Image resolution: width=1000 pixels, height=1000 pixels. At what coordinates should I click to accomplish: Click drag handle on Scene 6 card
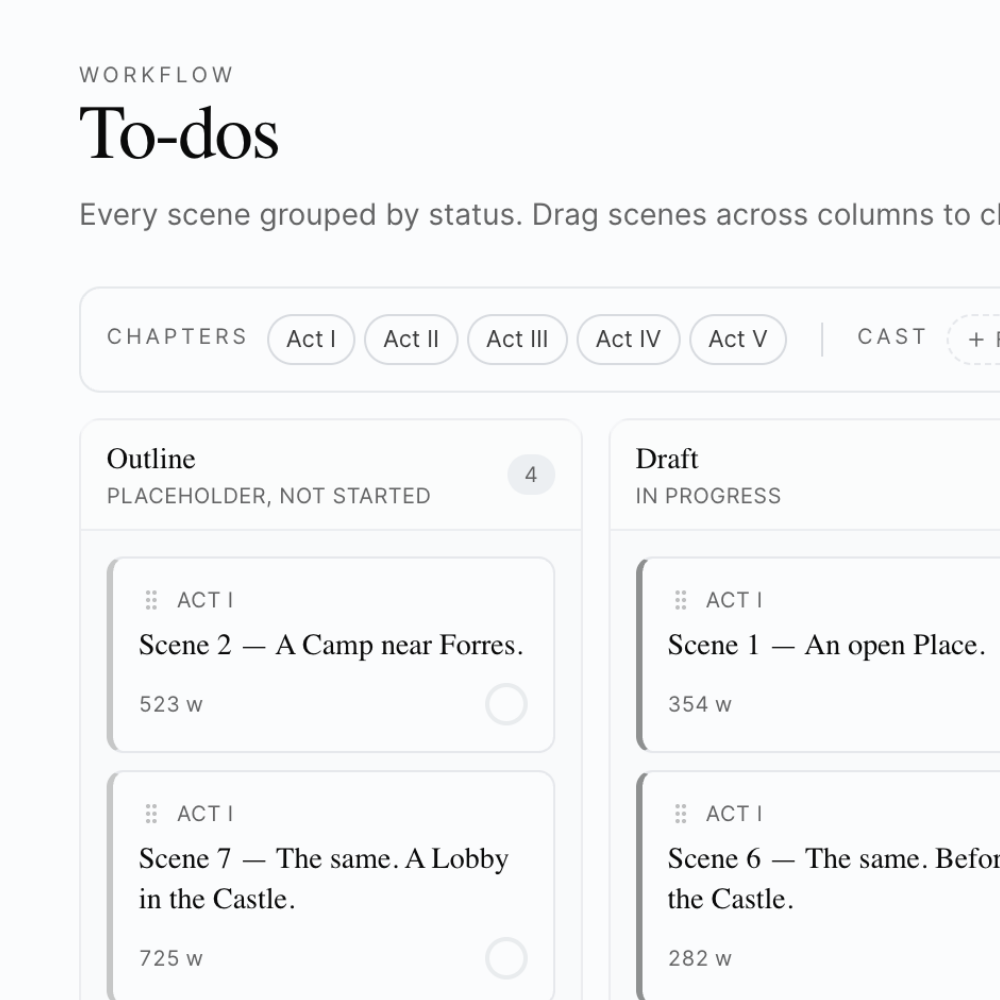pyautogui.click(x=680, y=814)
